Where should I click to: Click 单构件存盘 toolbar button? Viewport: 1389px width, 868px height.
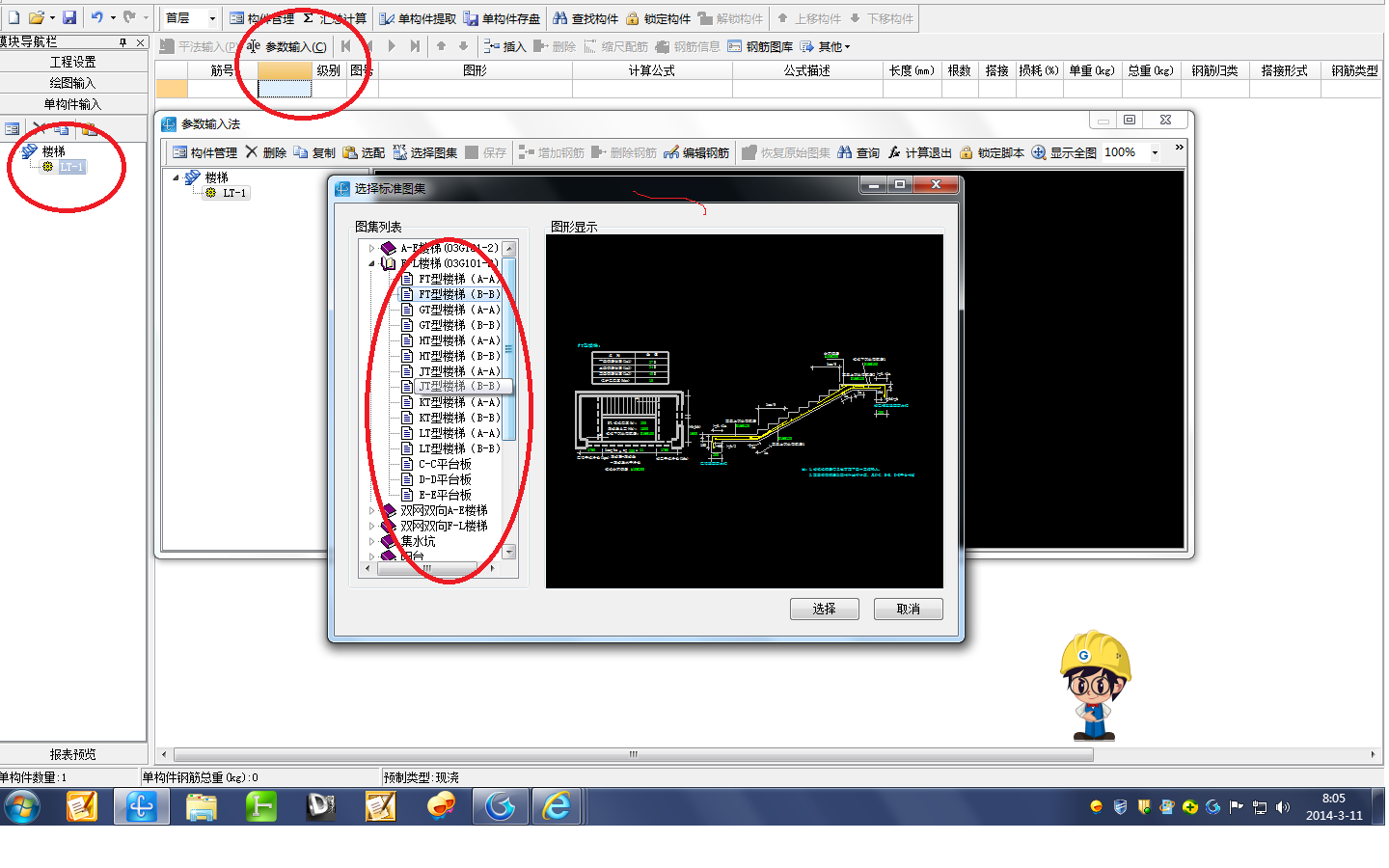[x=502, y=18]
